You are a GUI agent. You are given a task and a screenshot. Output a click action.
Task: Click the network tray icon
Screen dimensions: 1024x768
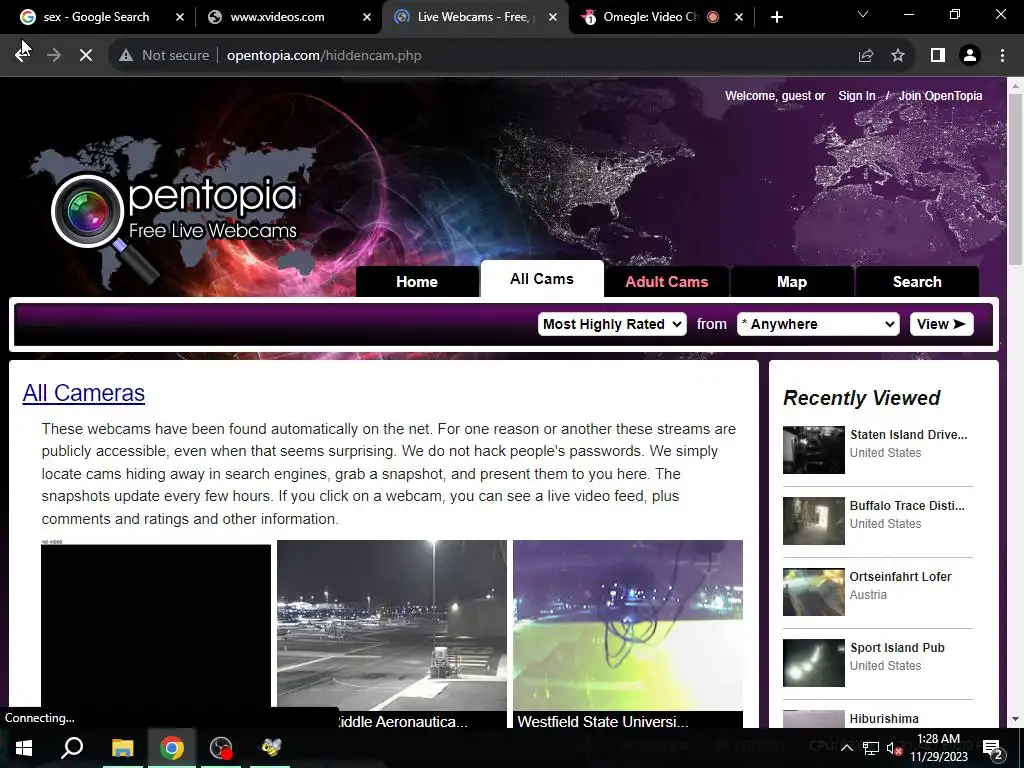871,748
